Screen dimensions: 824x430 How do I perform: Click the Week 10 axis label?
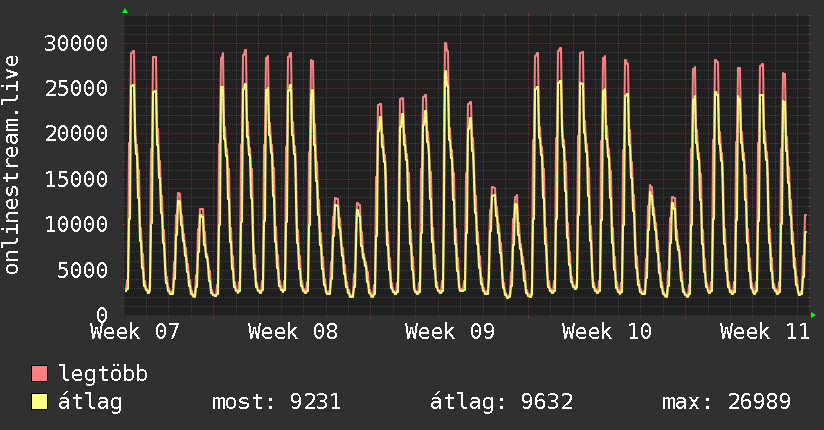[607, 332]
